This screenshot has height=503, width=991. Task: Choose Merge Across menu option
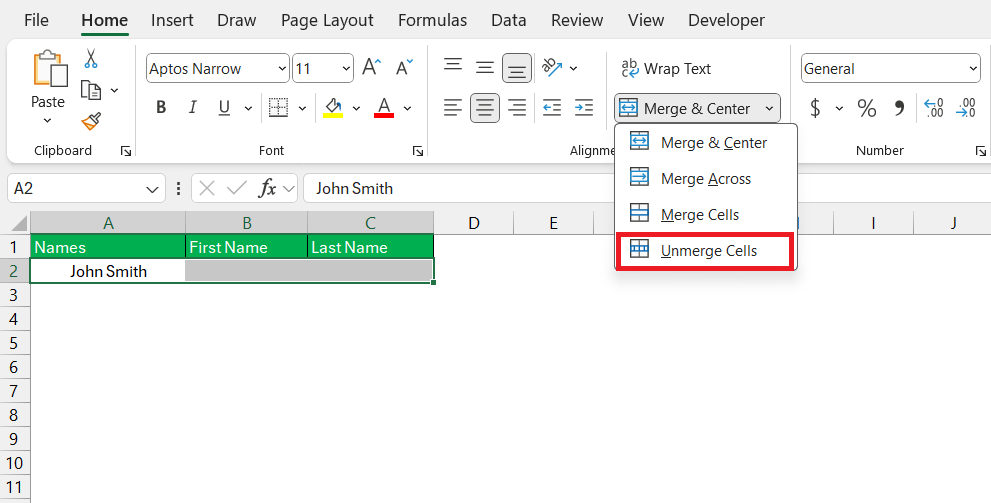(x=706, y=179)
